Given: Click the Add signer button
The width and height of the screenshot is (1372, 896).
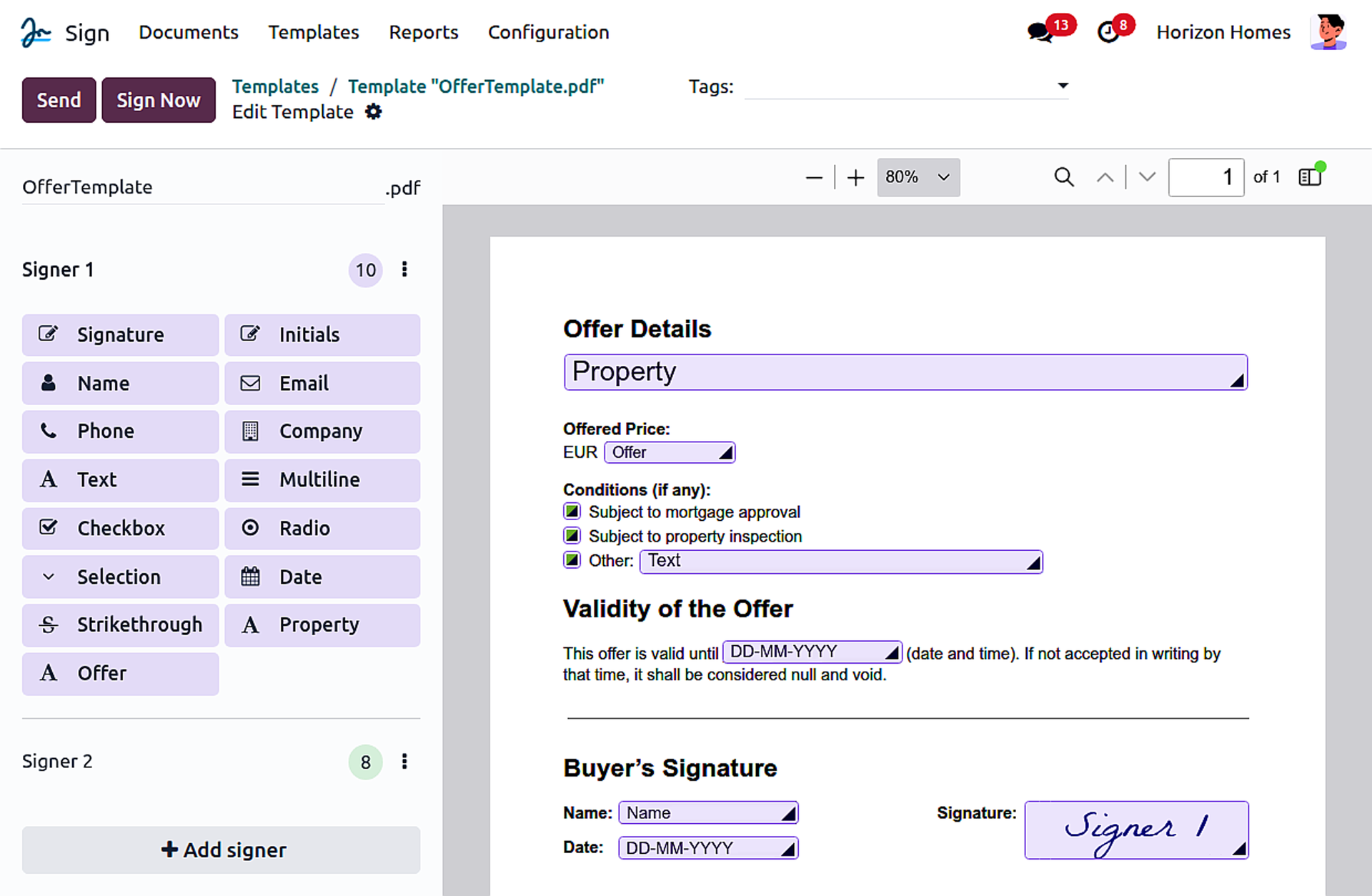Looking at the screenshot, I should (x=222, y=850).
